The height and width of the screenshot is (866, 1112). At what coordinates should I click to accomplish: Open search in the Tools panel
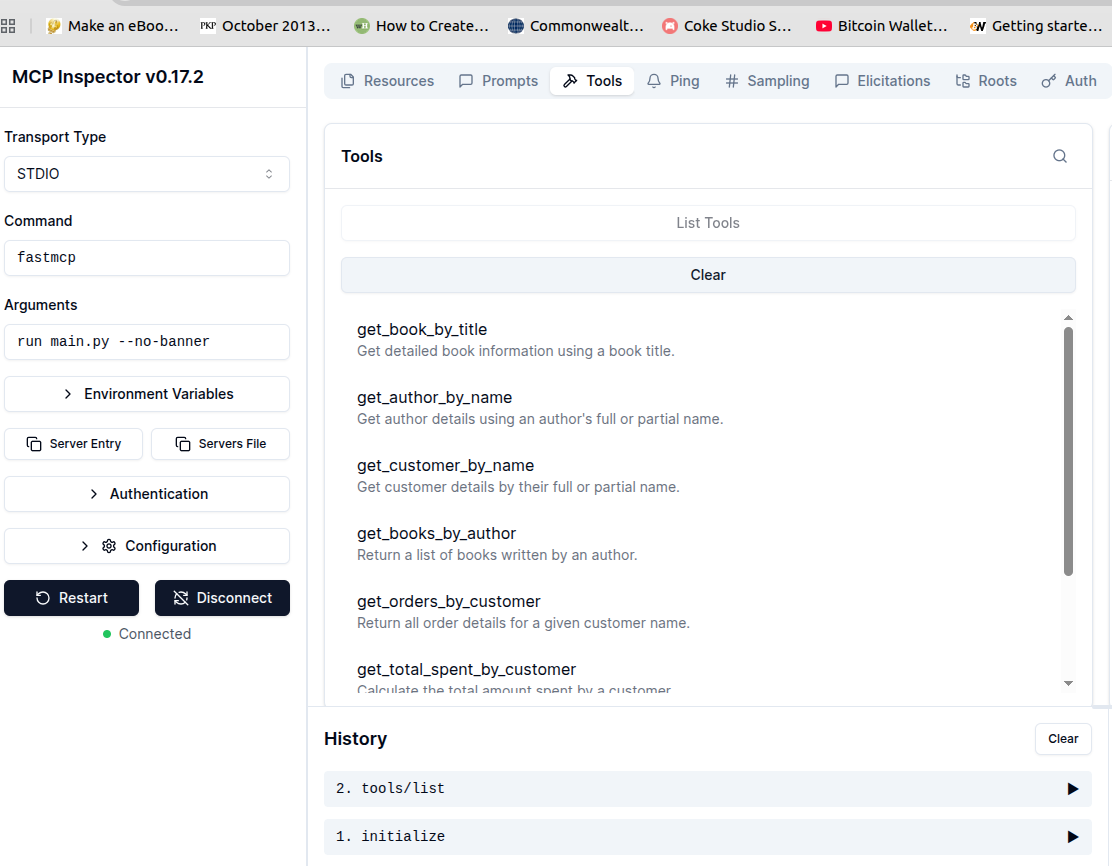coord(1059,156)
